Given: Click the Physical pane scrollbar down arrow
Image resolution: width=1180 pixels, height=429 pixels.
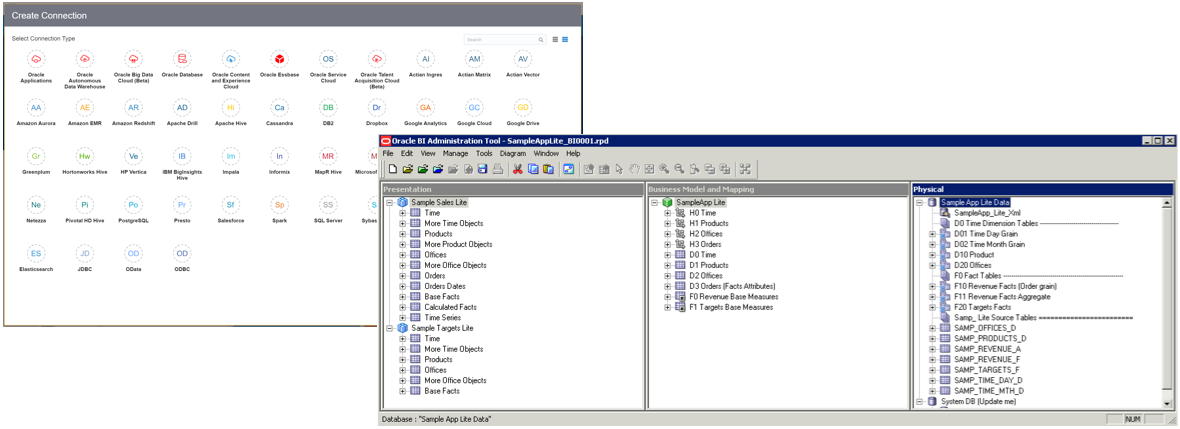Looking at the screenshot, I should [x=1167, y=403].
